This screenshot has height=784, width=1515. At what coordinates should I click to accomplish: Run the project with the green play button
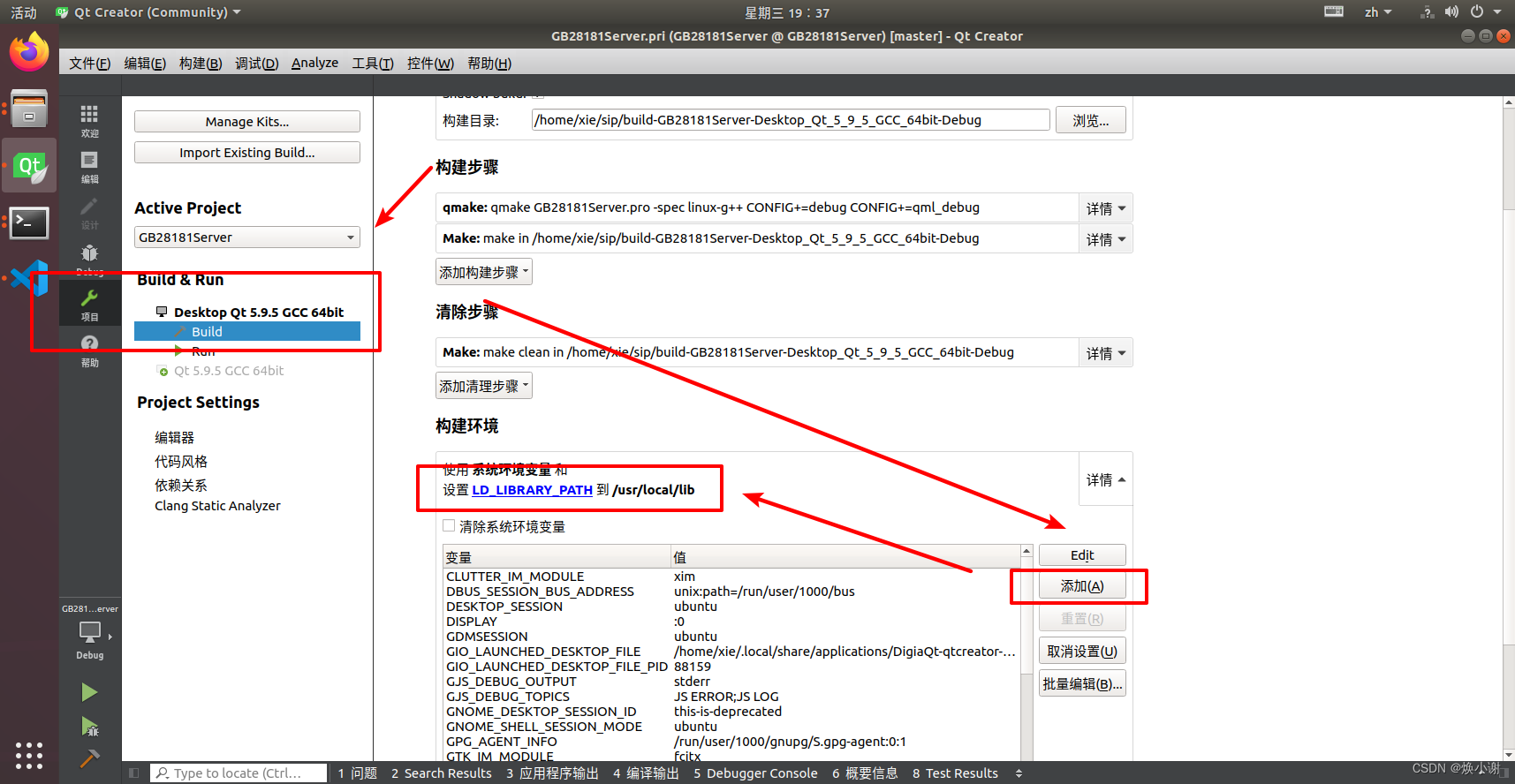tap(89, 691)
